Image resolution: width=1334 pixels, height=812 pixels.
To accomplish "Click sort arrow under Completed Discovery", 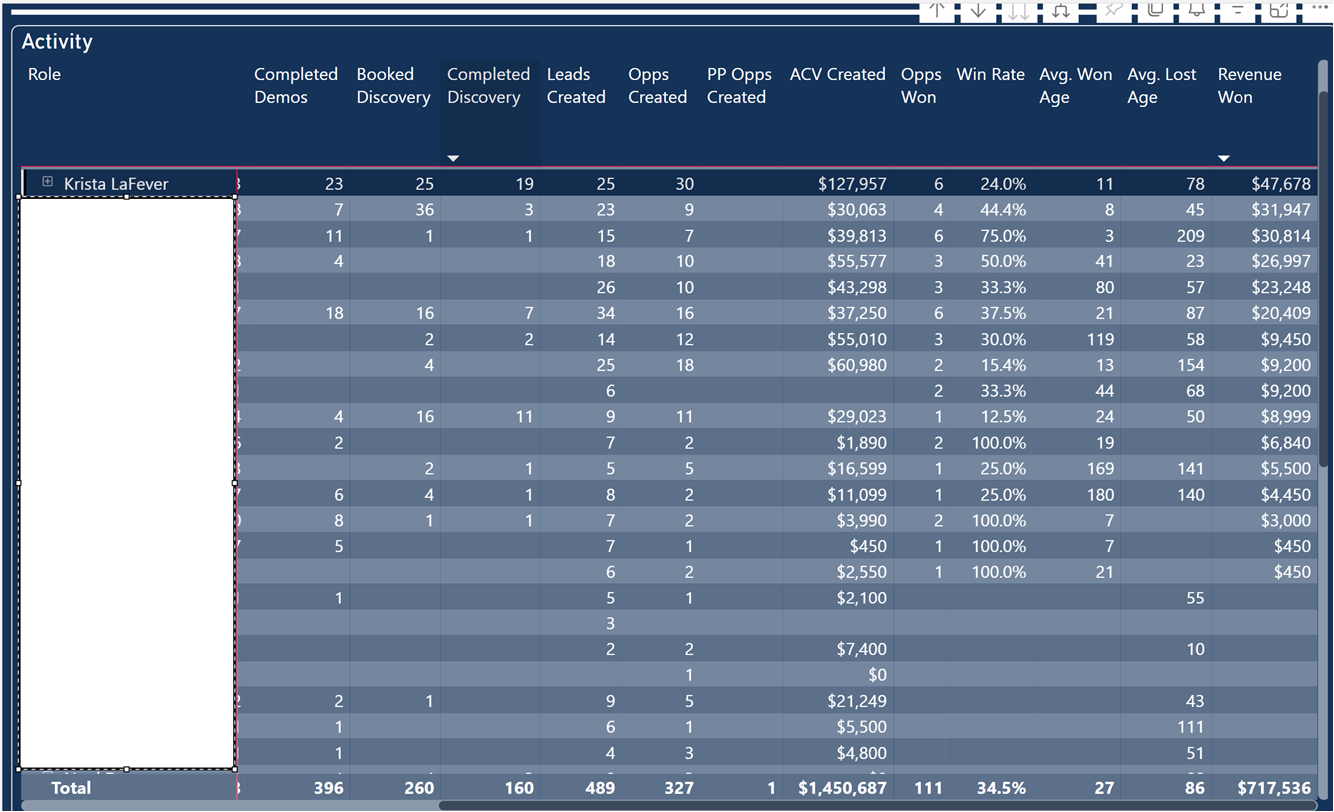I will click(453, 158).
